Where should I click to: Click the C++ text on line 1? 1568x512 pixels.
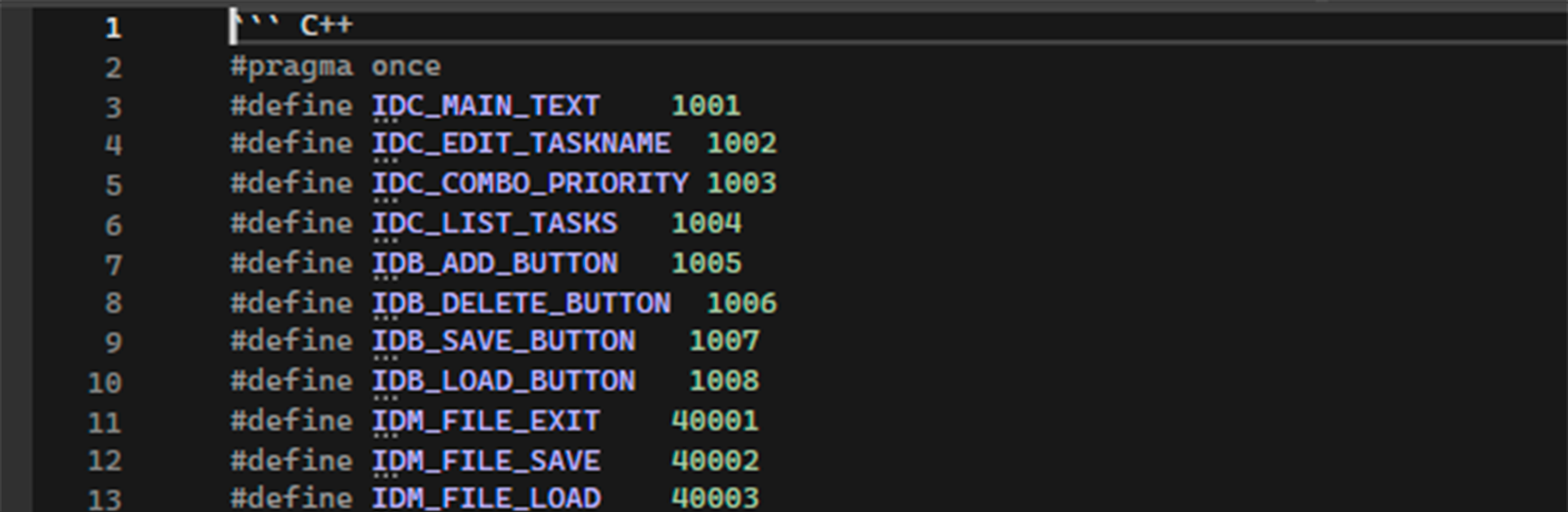(326, 26)
